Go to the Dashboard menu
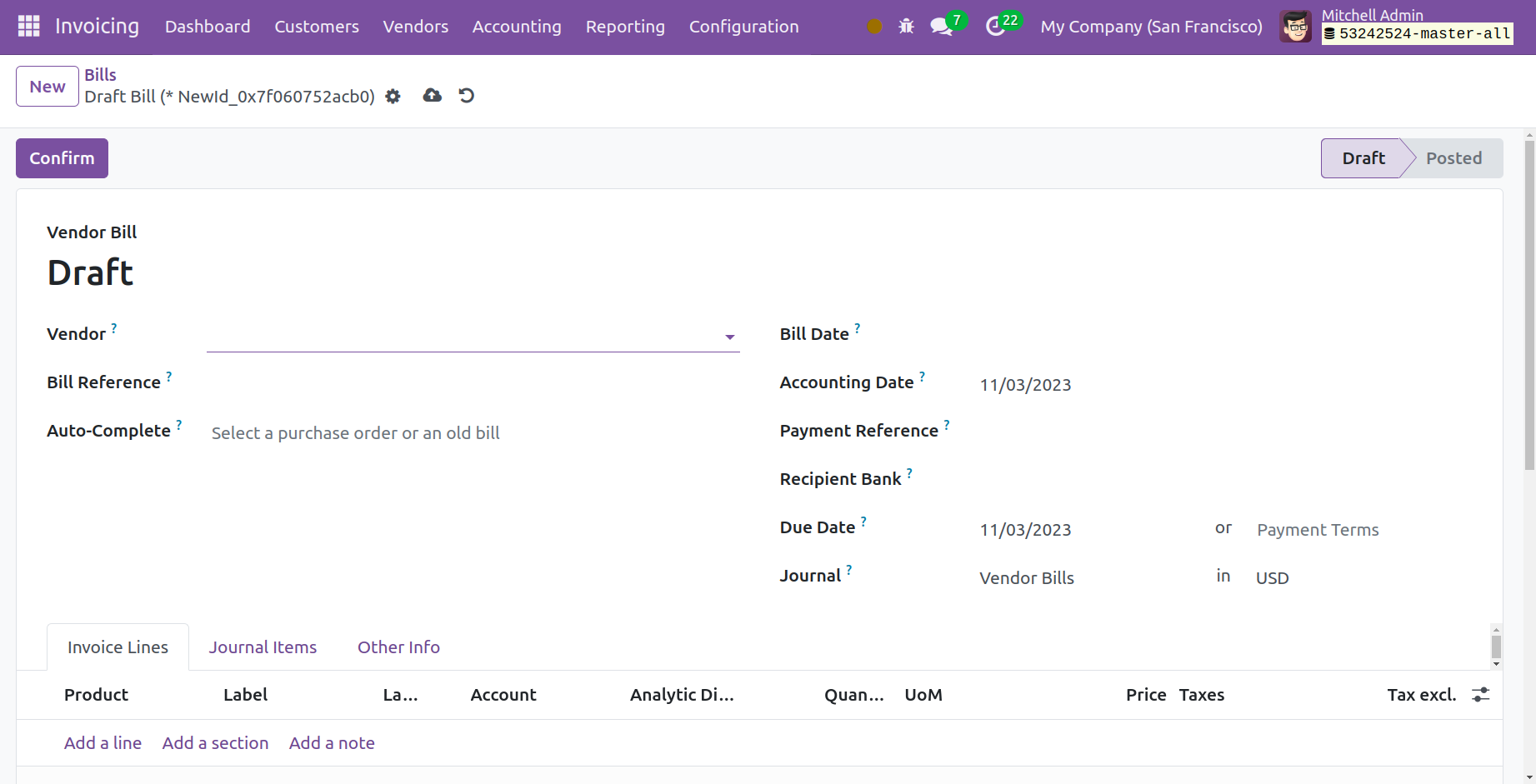1536x784 pixels. [x=208, y=27]
